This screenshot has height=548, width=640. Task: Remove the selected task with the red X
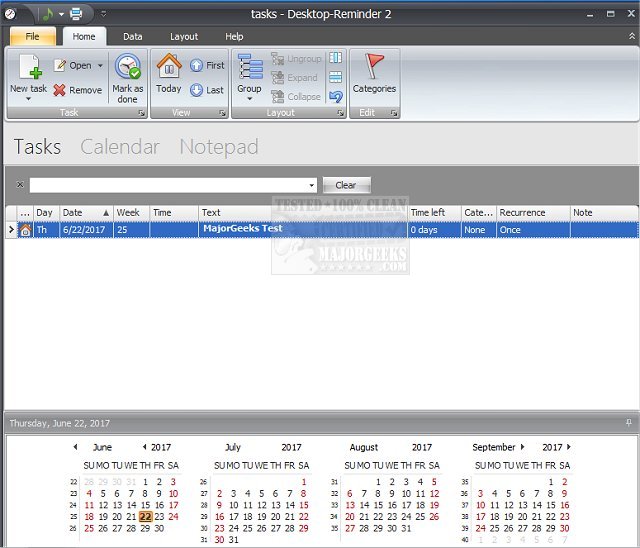tap(60, 90)
